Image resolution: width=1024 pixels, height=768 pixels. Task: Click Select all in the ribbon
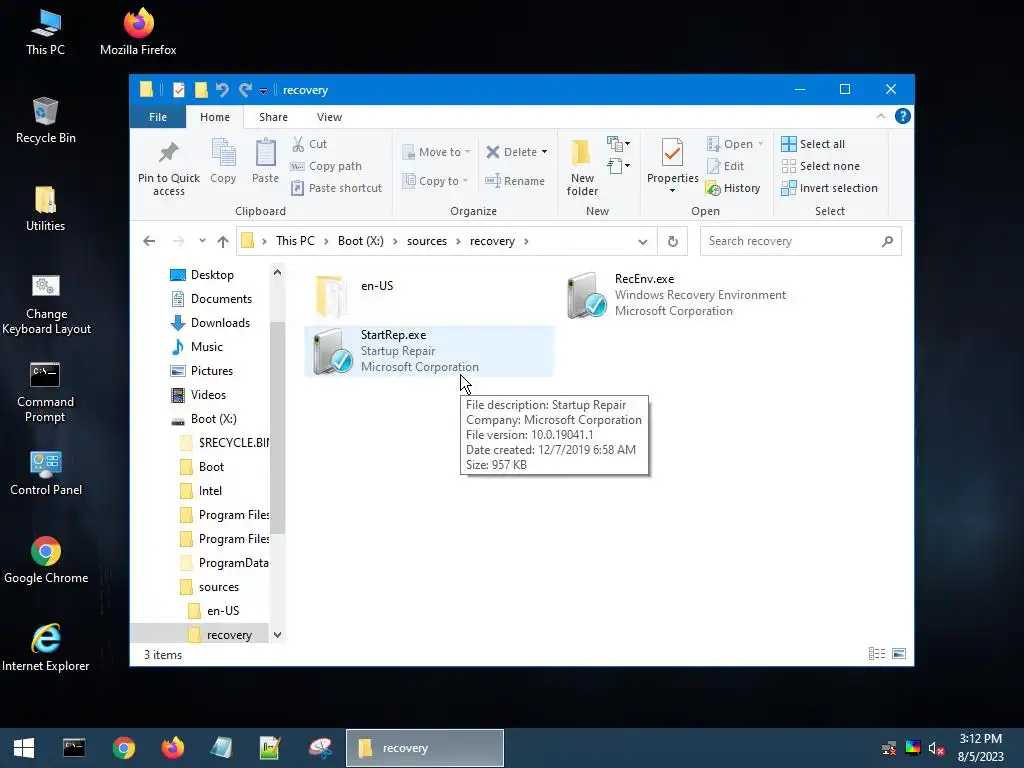tap(813, 144)
